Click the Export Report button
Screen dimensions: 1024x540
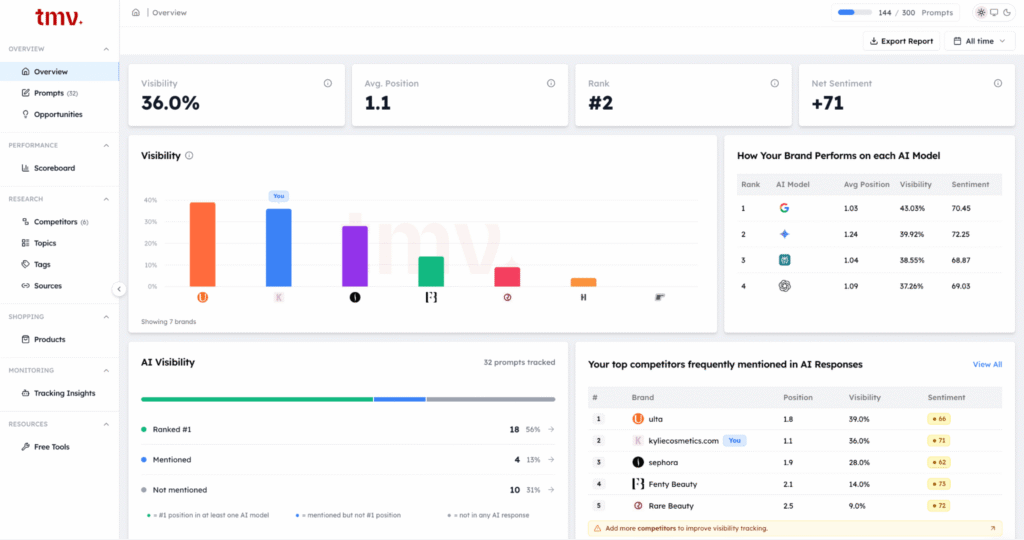click(901, 41)
